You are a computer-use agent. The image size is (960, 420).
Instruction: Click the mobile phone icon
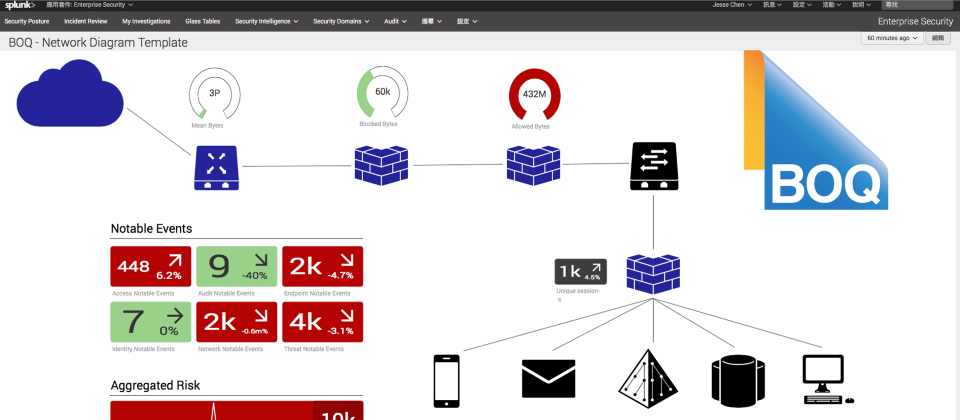pyautogui.click(x=446, y=380)
